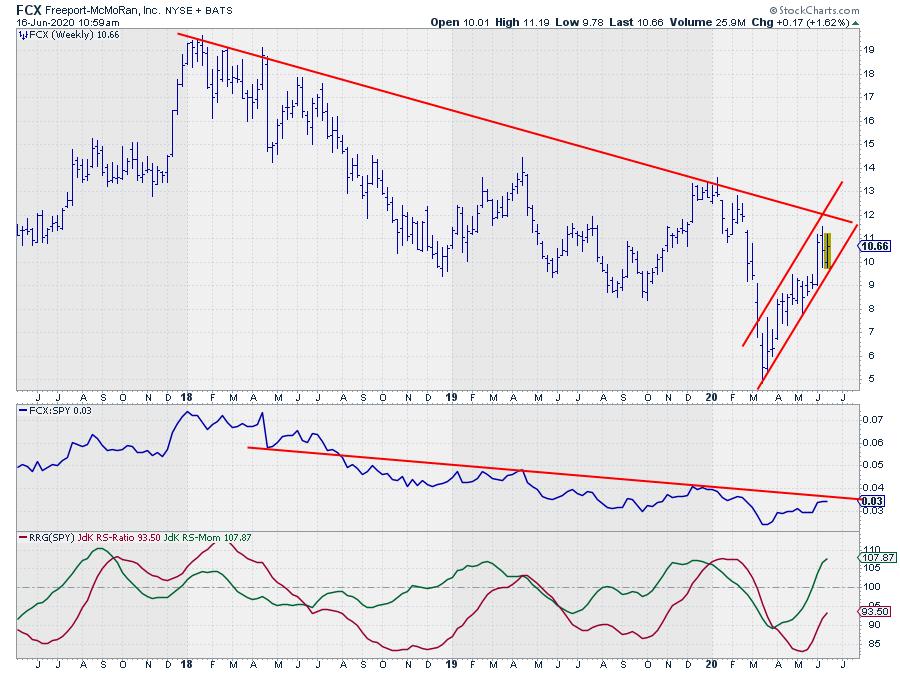Click the yellow highlighted latest weekly bar
This screenshot has width=900, height=673.
[x=827, y=251]
